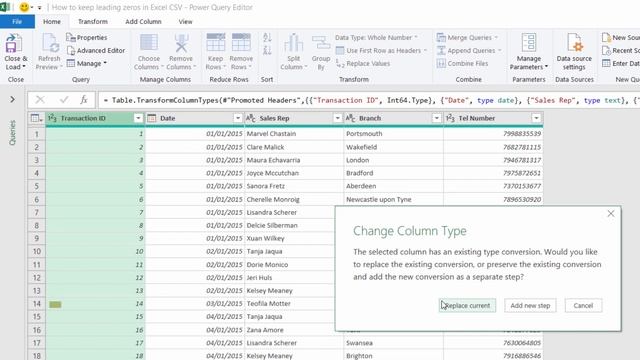Open the Merge Queries dropdown

pyautogui.click(x=467, y=38)
